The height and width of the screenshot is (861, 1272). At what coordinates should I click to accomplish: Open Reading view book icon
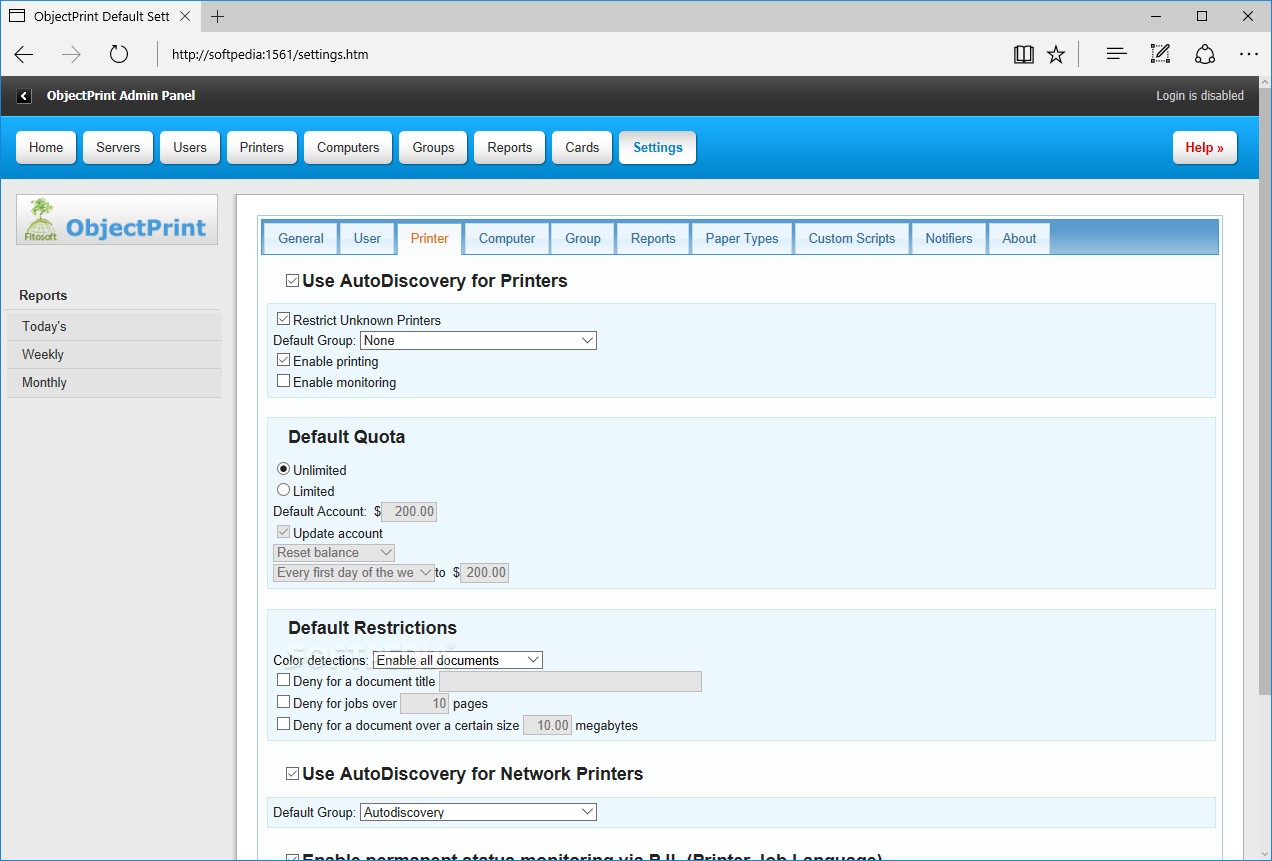coord(1024,54)
